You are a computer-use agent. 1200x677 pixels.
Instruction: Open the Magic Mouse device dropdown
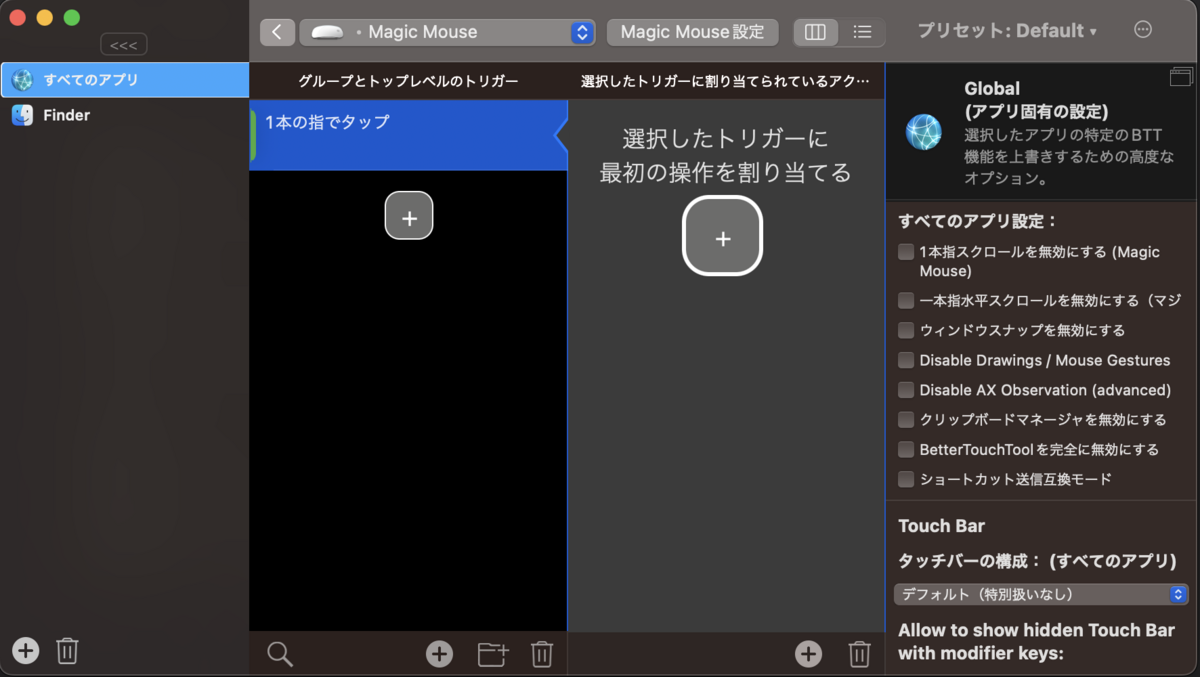coord(448,32)
